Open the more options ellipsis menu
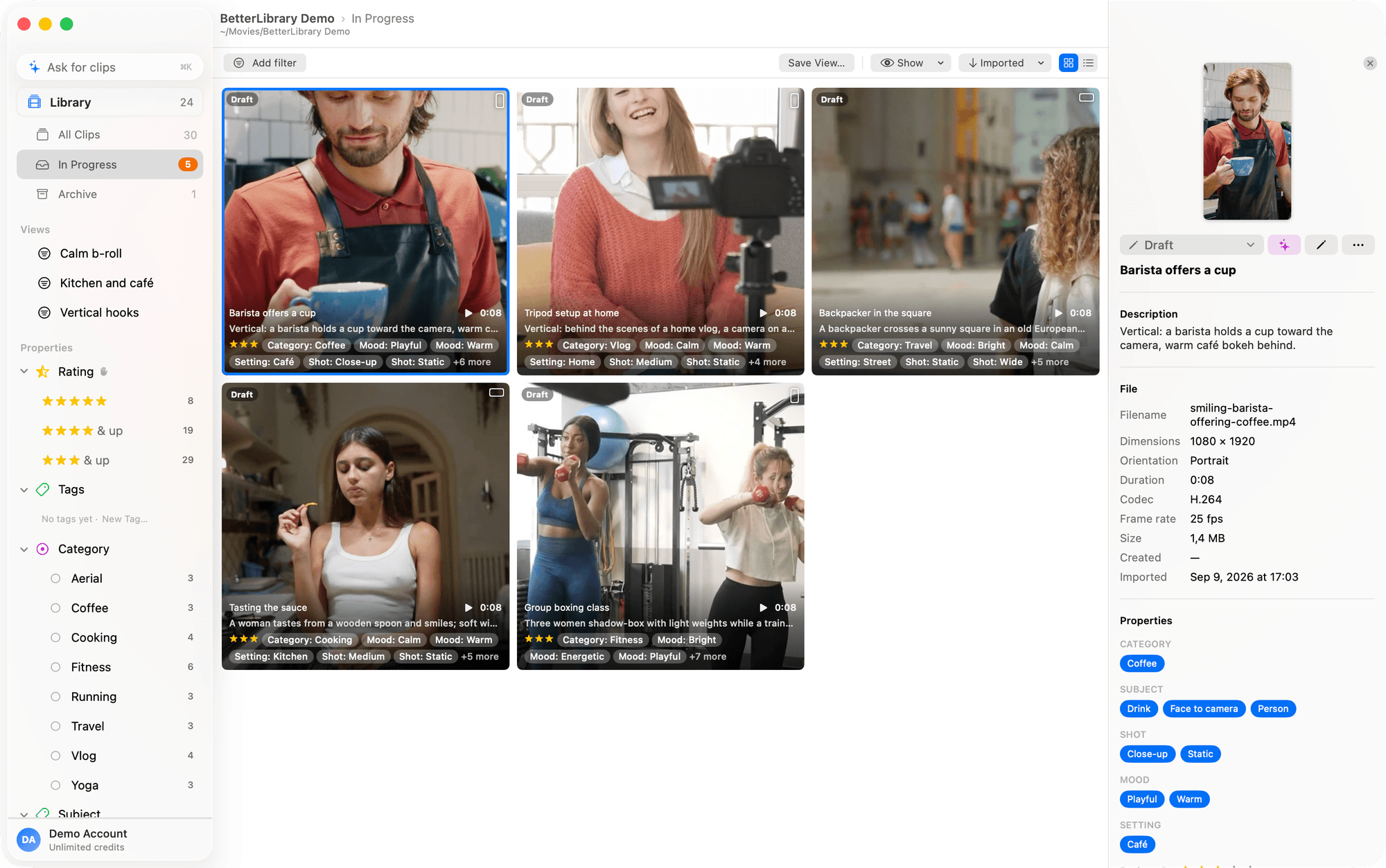This screenshot has width=1386, height=868. click(x=1358, y=245)
